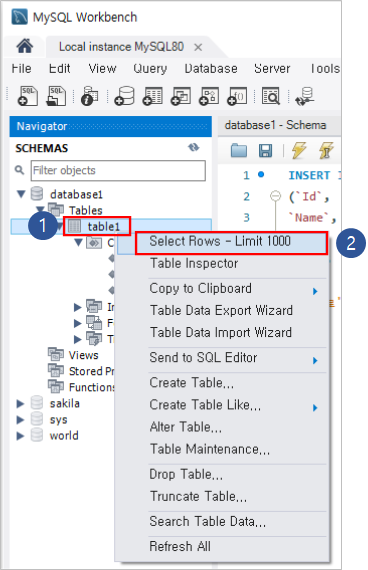Open the Database menu
368x570 pixels.
(x=211, y=68)
